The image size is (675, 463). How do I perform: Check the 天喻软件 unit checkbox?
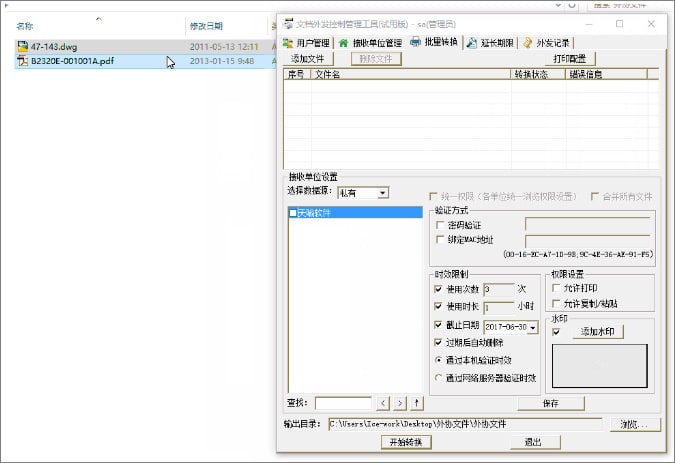[x=293, y=213]
